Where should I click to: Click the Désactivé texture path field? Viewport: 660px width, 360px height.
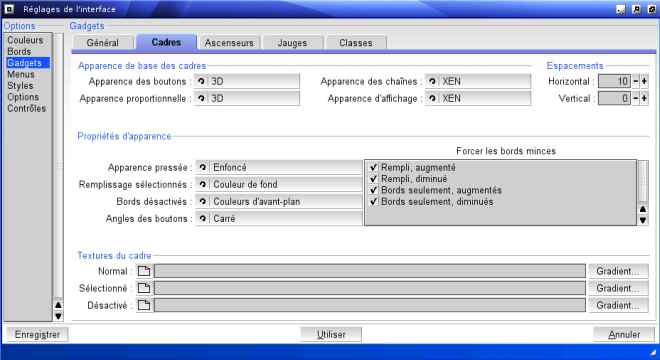point(370,305)
